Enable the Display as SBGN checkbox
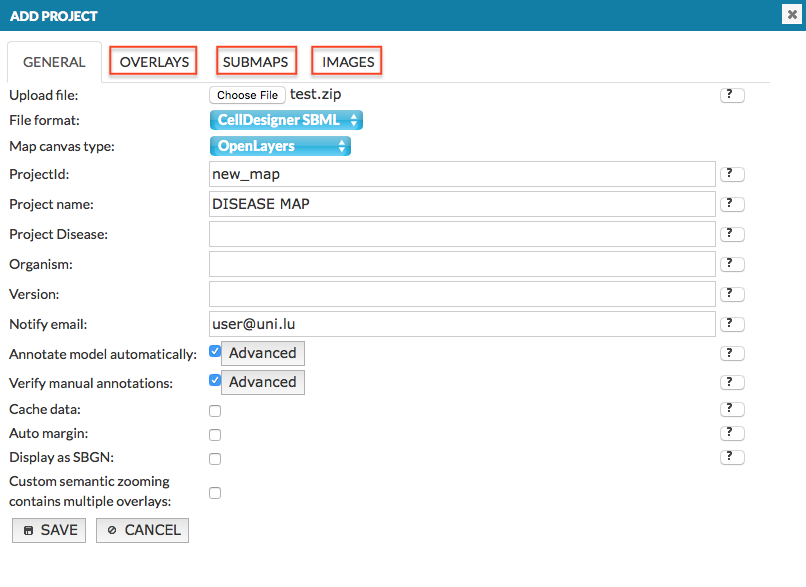This screenshot has width=806, height=587. coord(215,459)
